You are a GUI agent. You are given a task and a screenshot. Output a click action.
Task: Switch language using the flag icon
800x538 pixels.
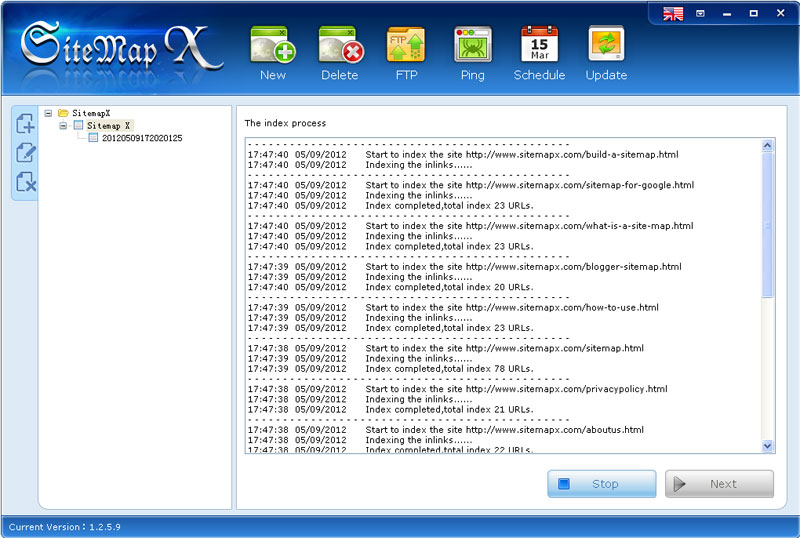(x=673, y=13)
